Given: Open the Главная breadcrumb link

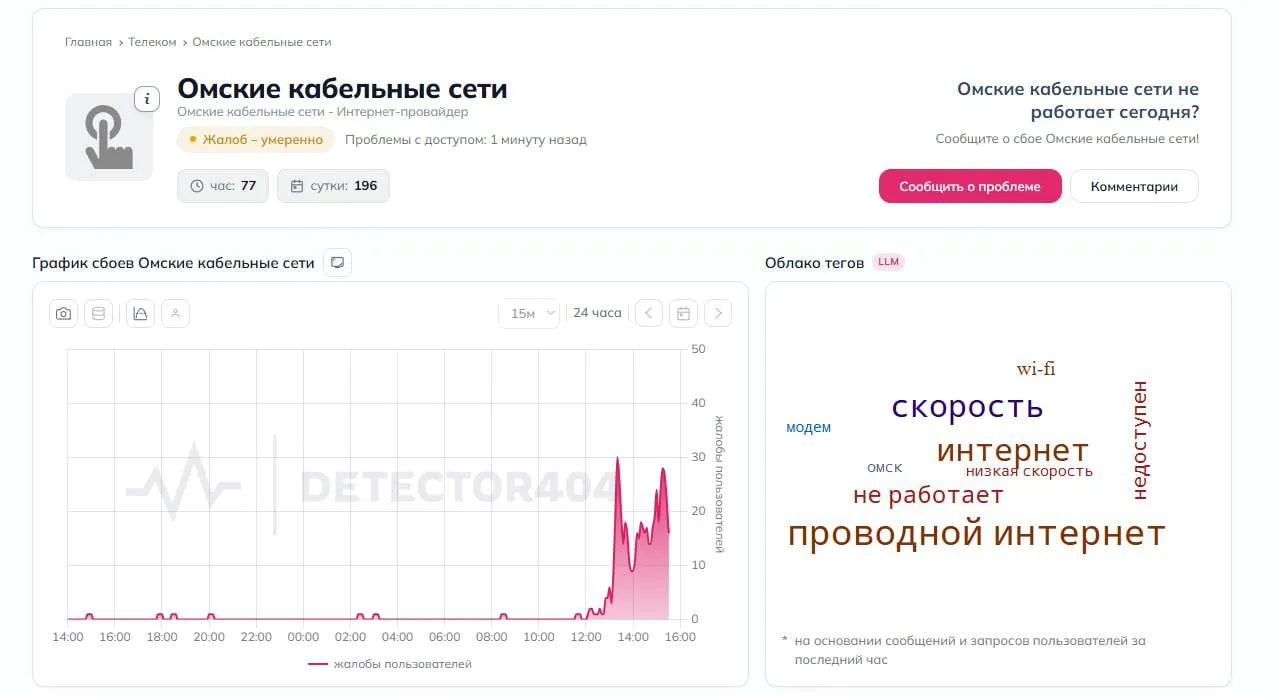Looking at the screenshot, I should (x=88, y=42).
